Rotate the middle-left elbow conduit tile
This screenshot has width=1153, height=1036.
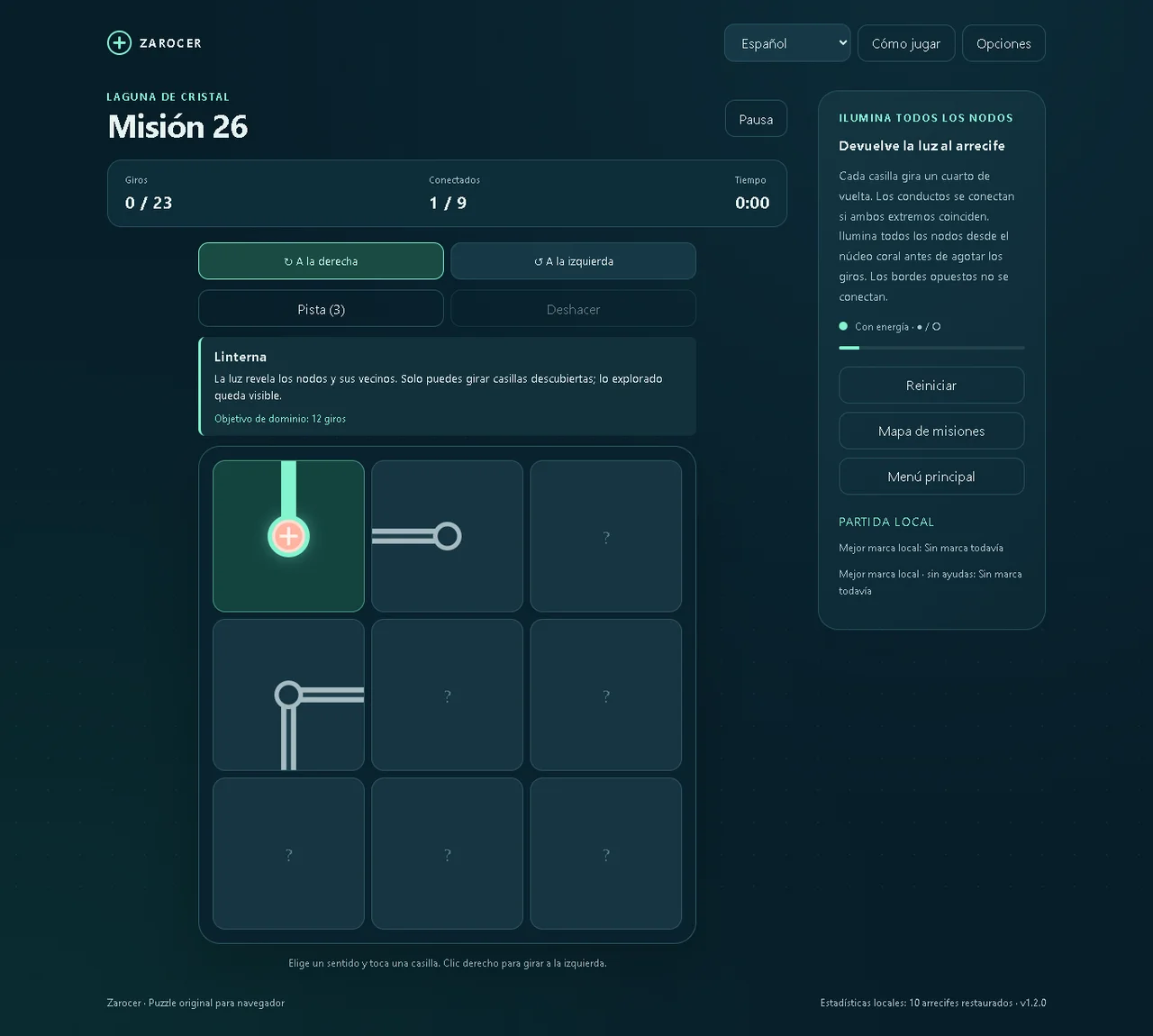click(x=288, y=695)
